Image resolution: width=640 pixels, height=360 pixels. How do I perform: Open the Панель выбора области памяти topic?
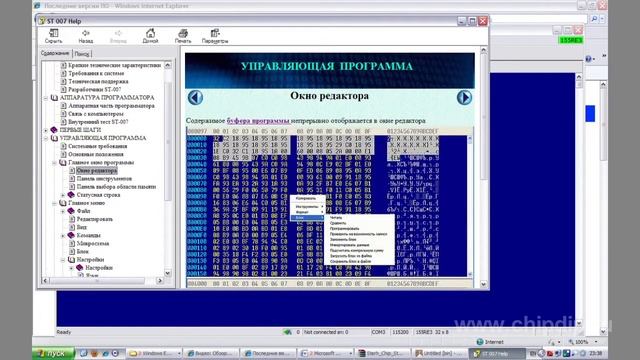click(116, 187)
